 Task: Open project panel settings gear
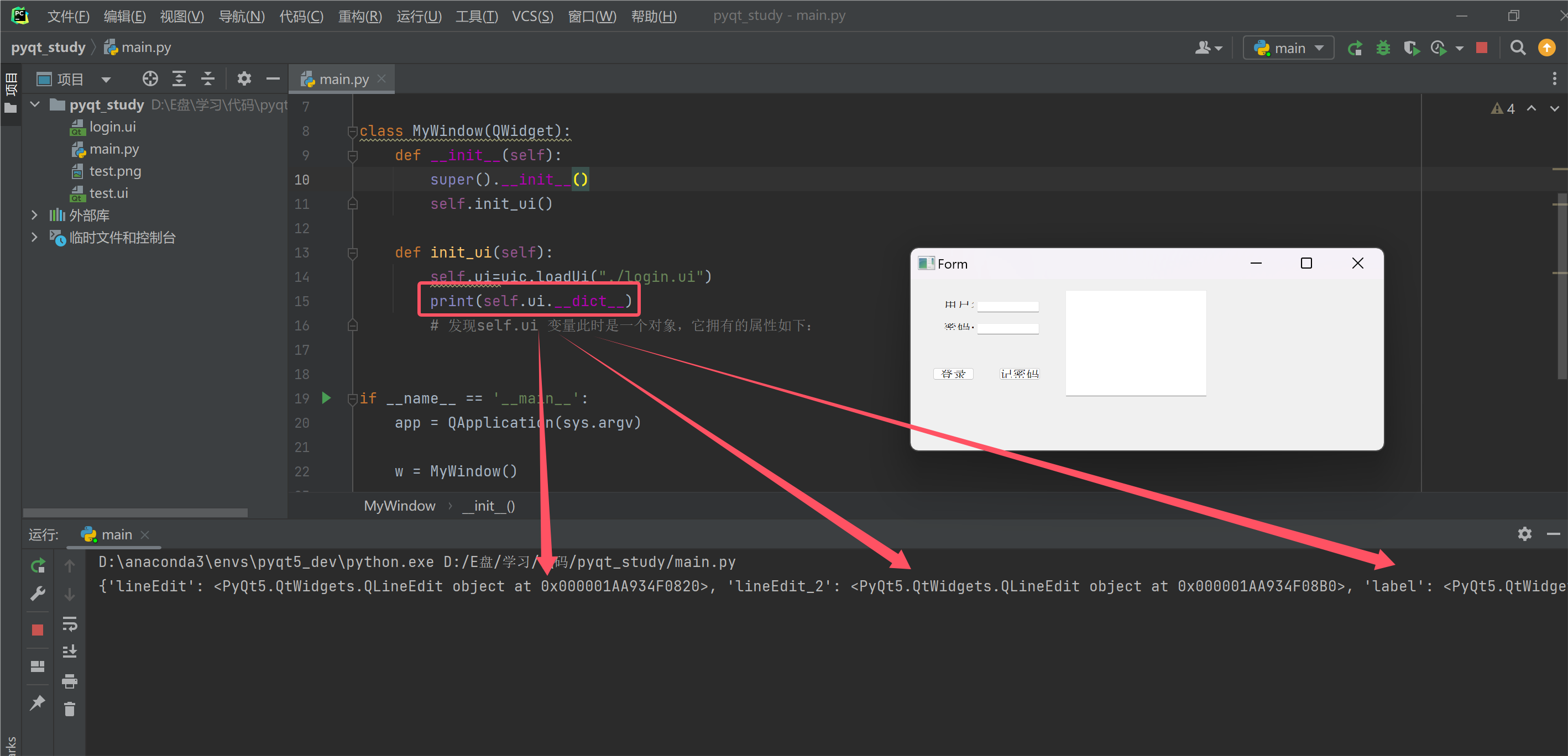point(244,79)
